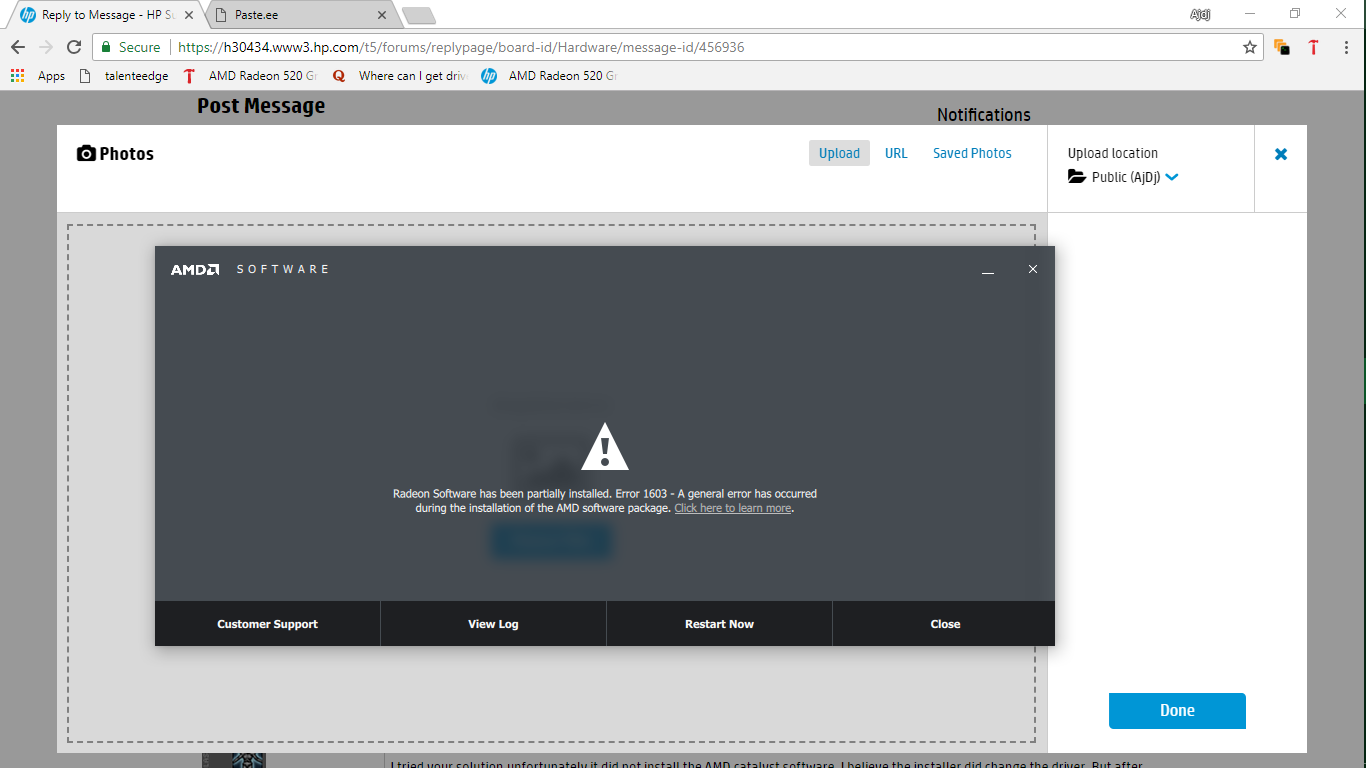1366x768 pixels.
Task: Click the warning triangle icon in the AMD installer
Action: point(605,447)
